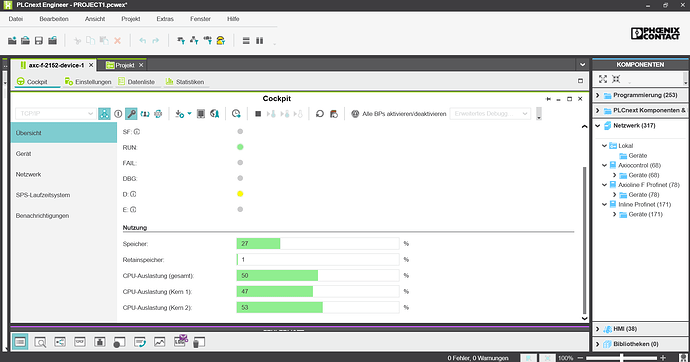The width and height of the screenshot is (690, 362).
Task: Select Gerät in the Cockpit sidebar
Action: [x=64, y=154]
